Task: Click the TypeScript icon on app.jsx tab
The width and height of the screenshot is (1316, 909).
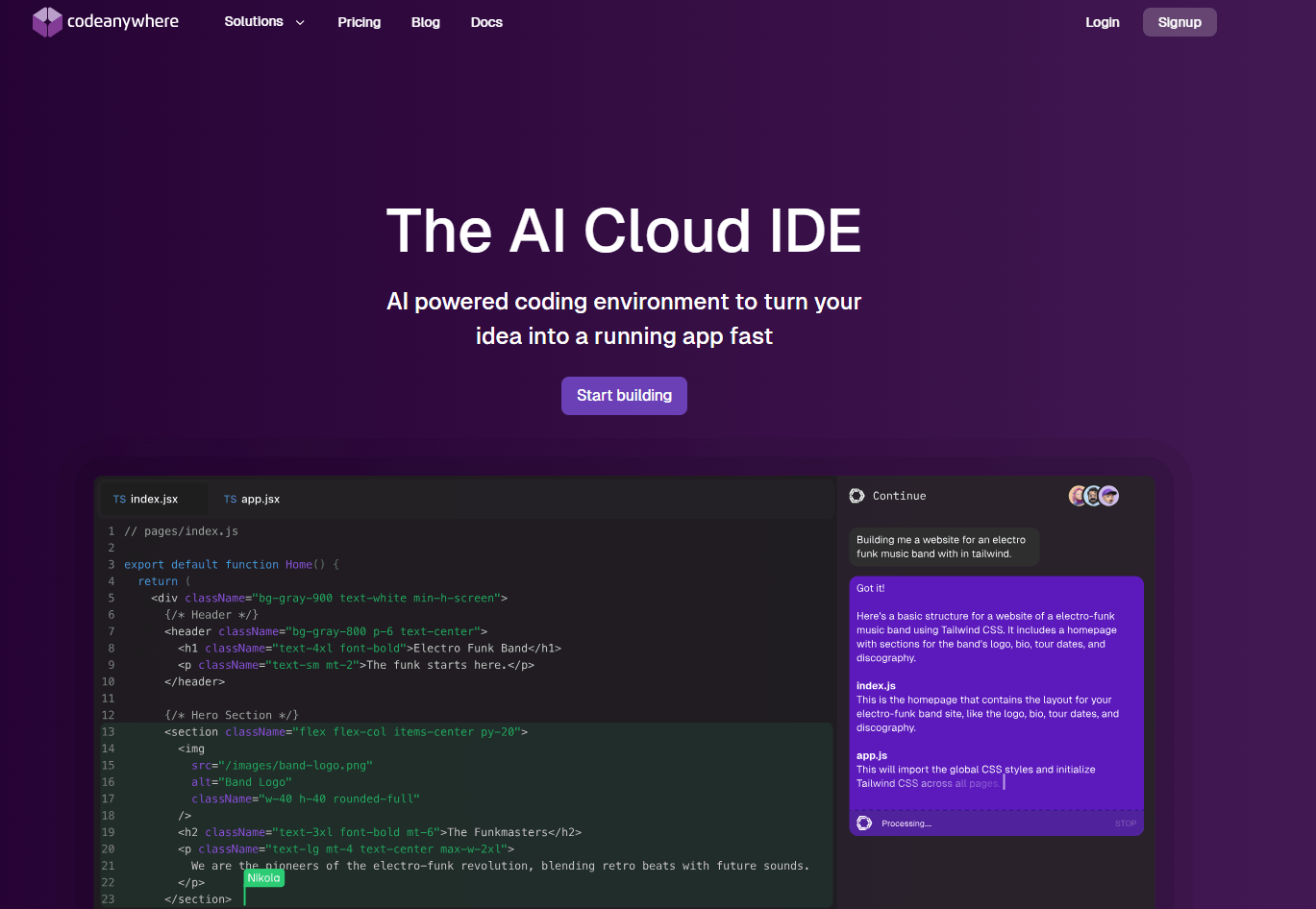Action: coord(230,499)
